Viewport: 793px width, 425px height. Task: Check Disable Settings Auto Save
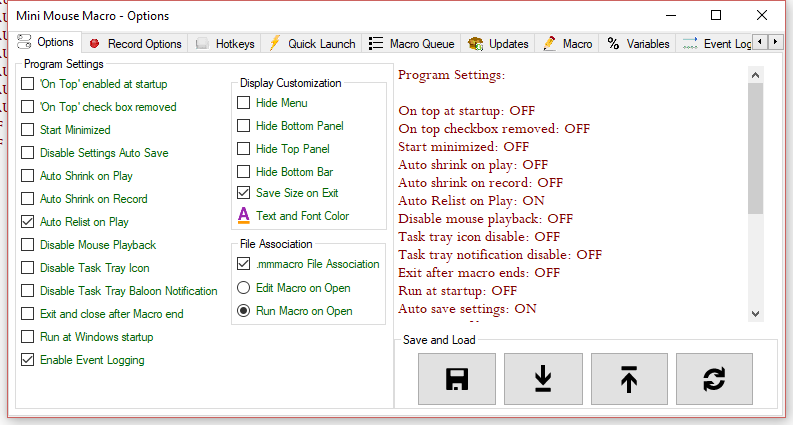coord(27,153)
